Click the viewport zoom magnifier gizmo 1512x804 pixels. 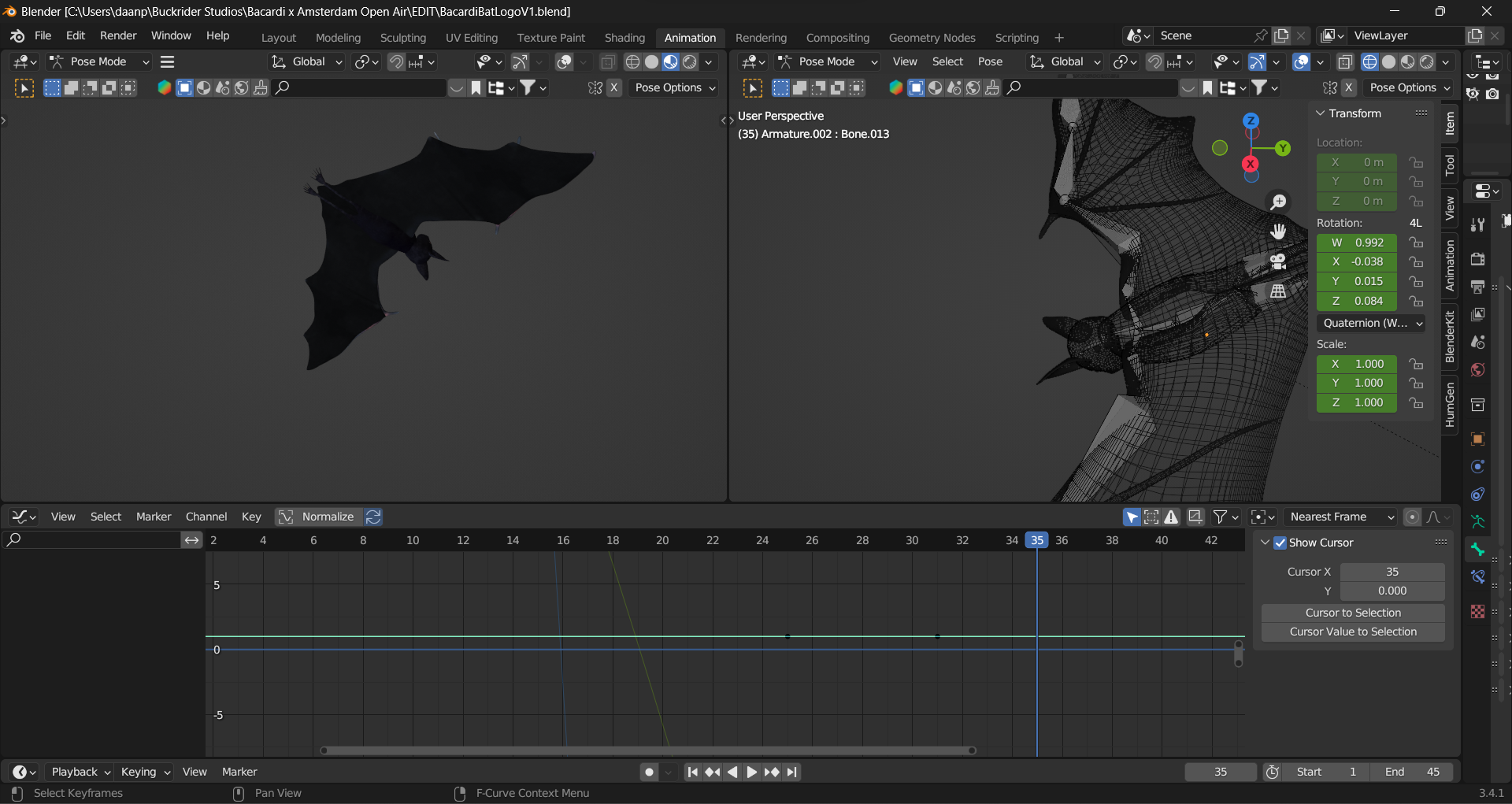(x=1278, y=202)
